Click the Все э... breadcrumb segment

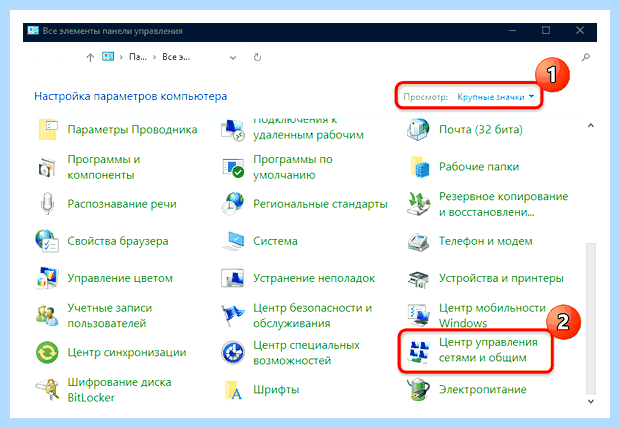tap(176, 57)
